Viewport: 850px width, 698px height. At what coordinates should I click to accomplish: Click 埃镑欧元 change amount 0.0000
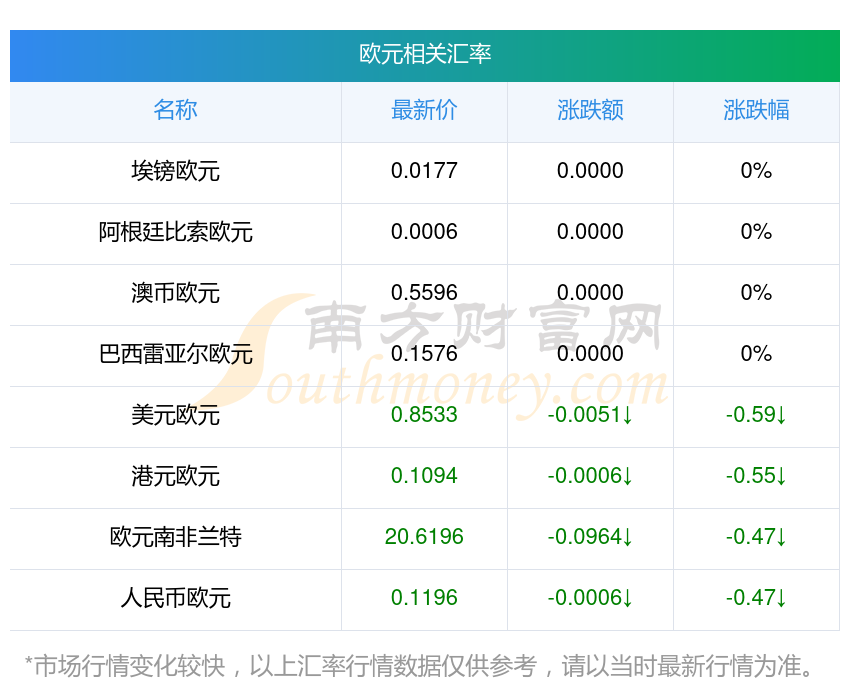pos(590,171)
